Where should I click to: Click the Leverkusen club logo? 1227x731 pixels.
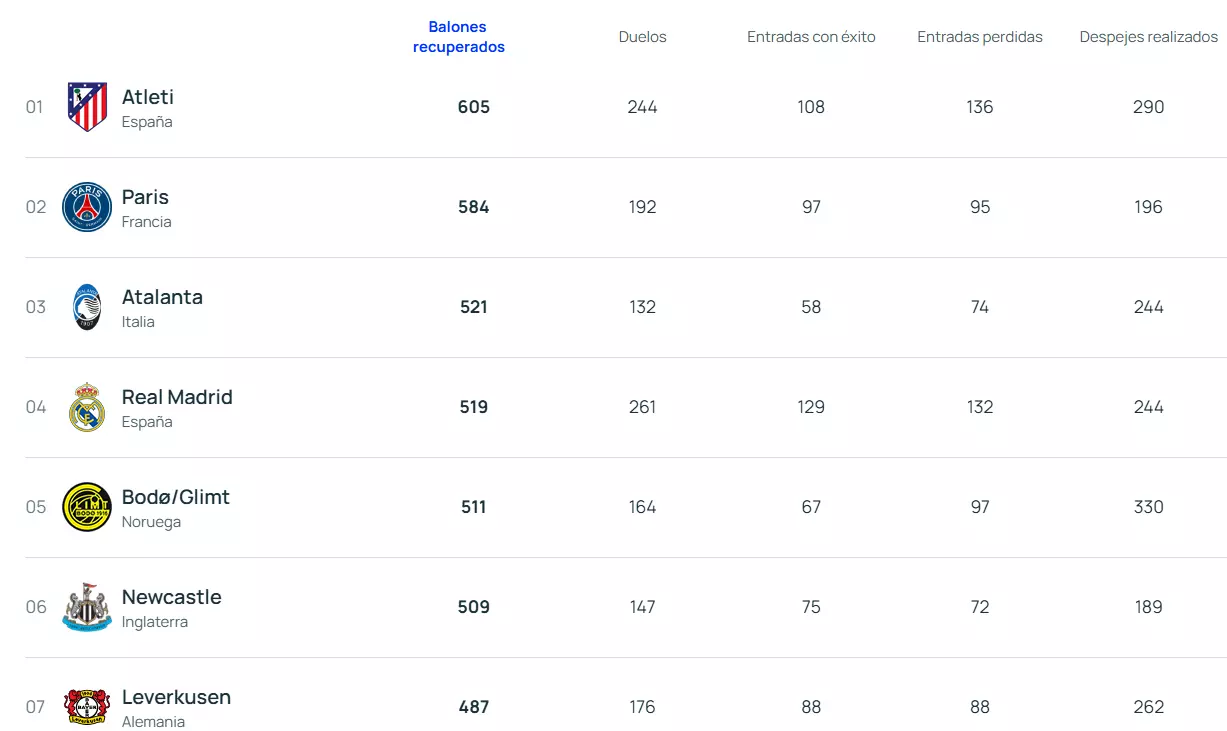click(x=87, y=706)
